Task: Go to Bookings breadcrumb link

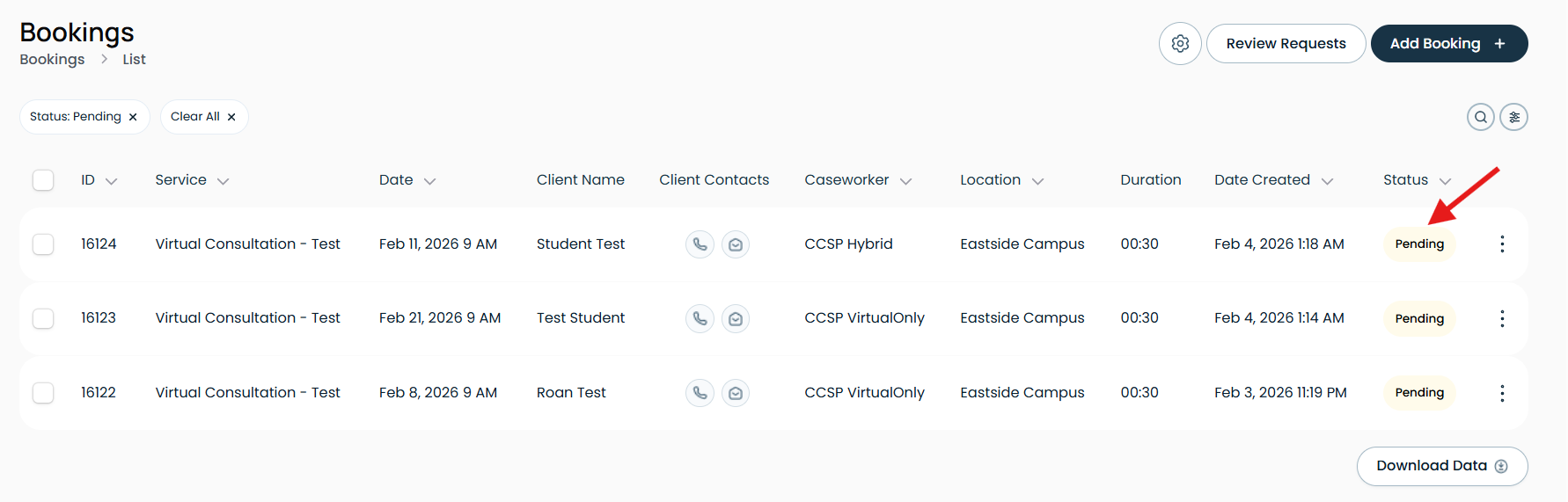Action: (x=52, y=60)
